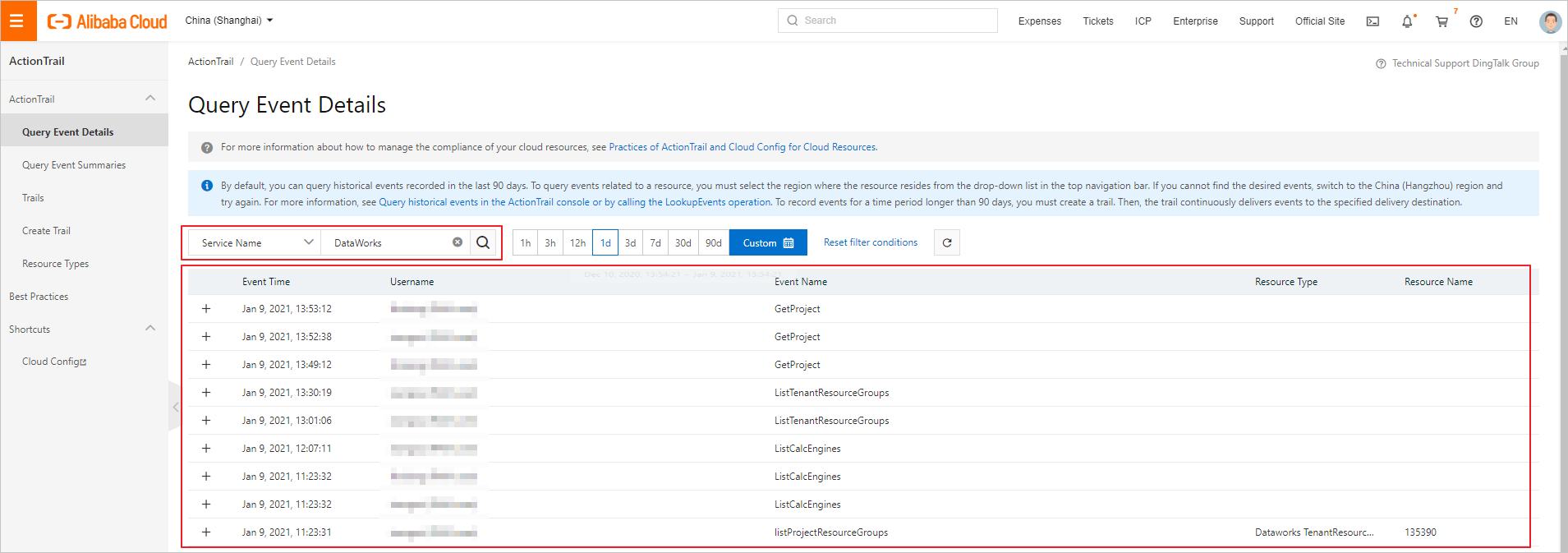Click ActionTrail breadcrumb link
The height and width of the screenshot is (553, 1568).
pyautogui.click(x=211, y=62)
